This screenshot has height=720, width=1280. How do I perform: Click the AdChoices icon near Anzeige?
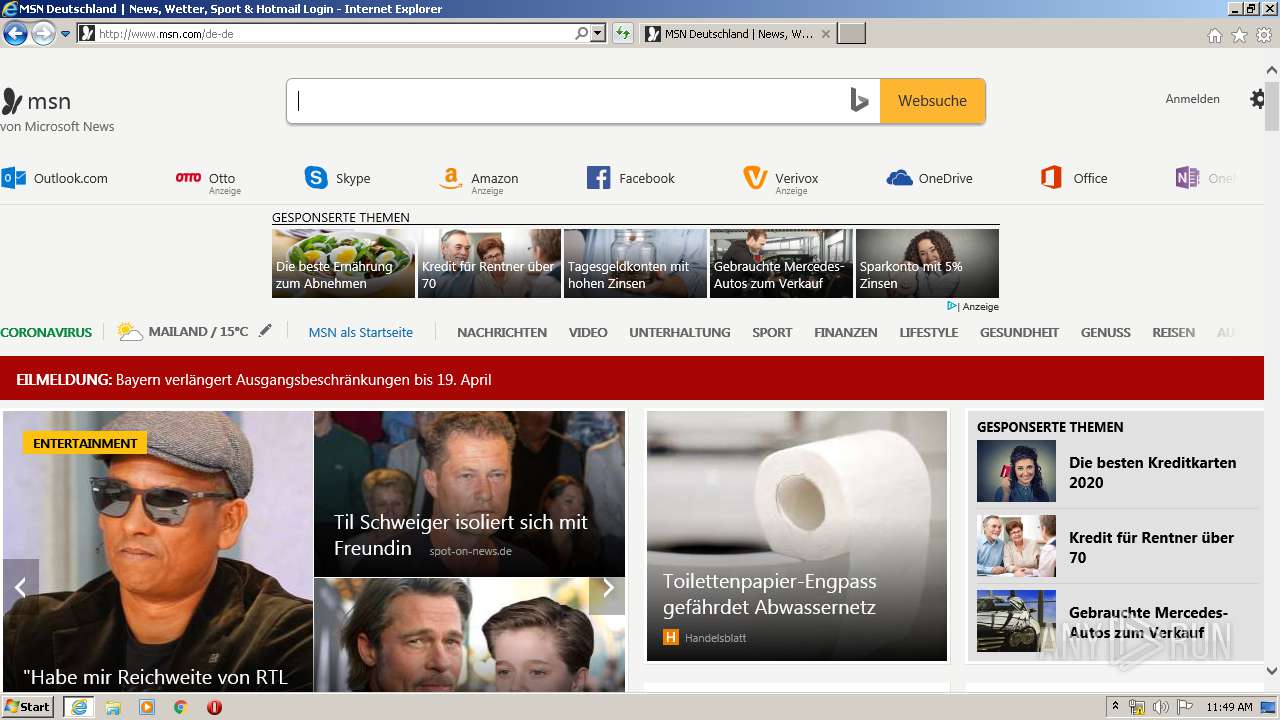[952, 306]
